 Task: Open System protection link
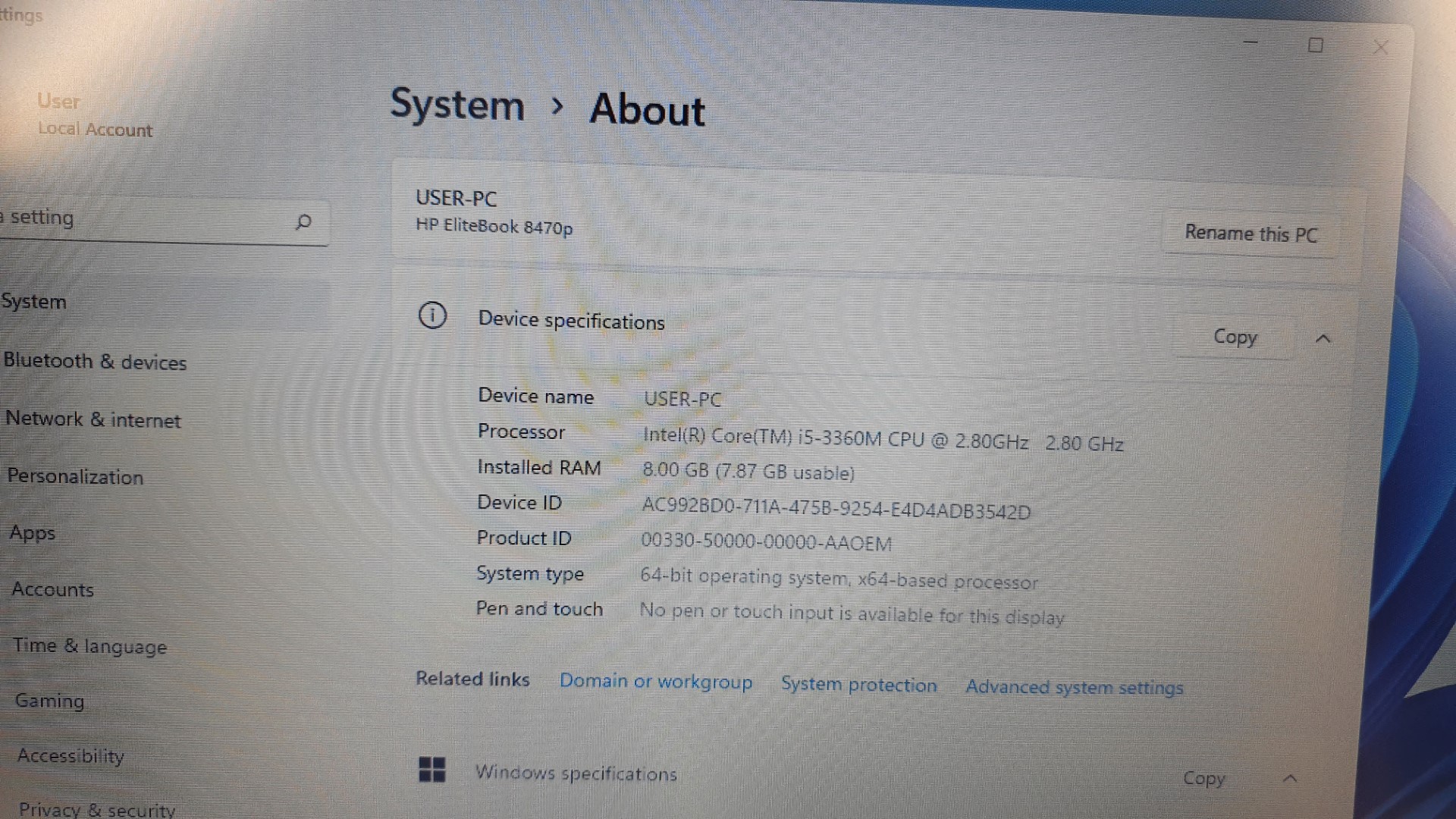859,684
